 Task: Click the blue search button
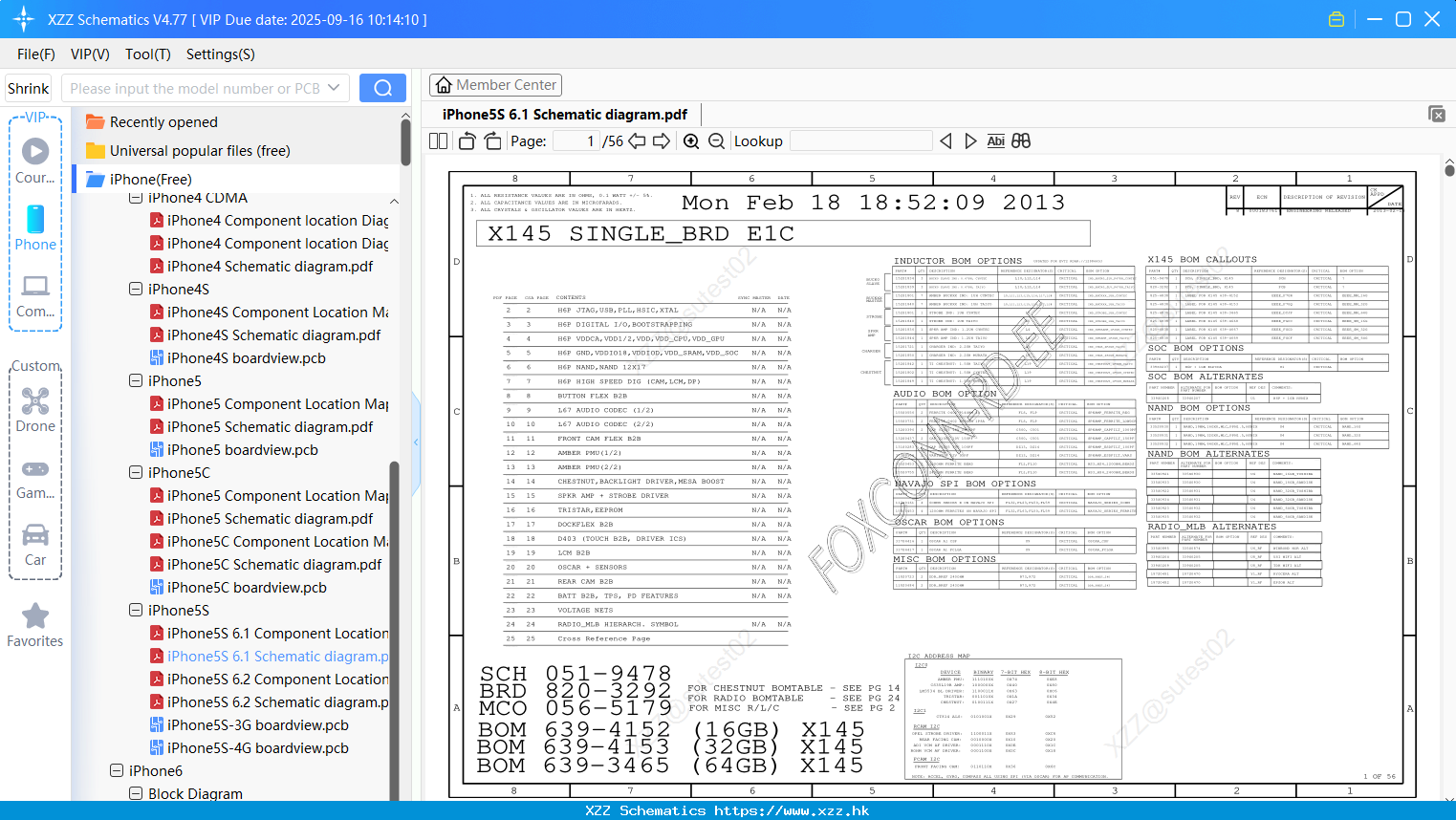point(382,88)
